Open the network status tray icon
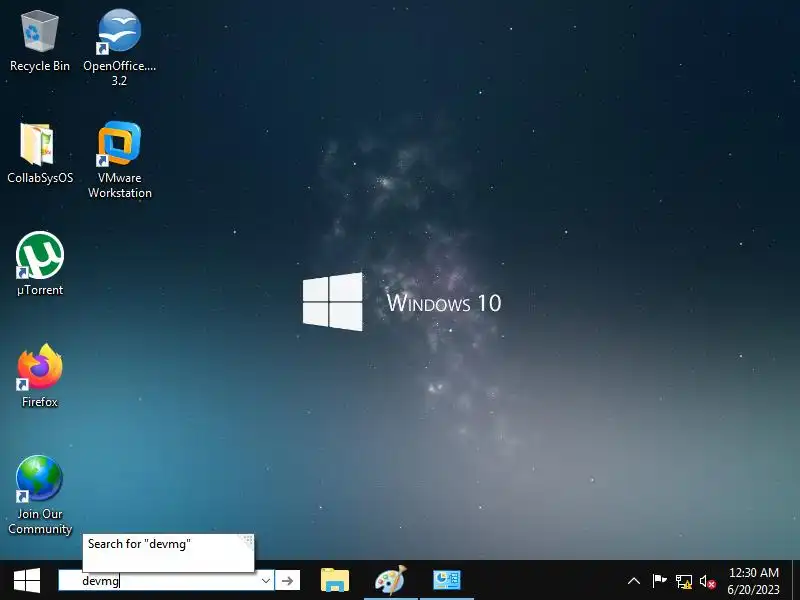Screen dimensions: 800x600 684,581
